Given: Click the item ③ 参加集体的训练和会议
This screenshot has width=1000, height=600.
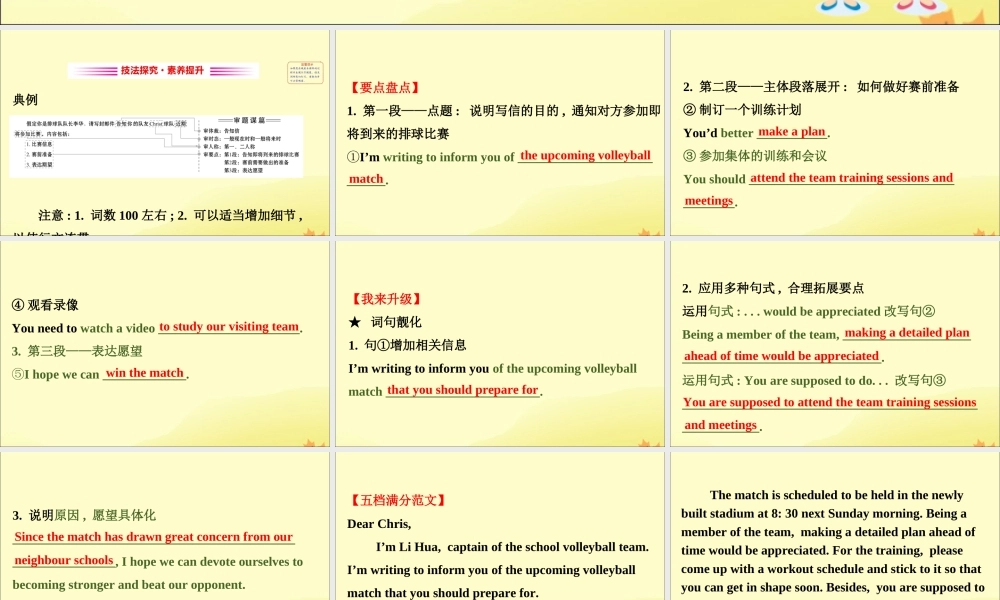Looking at the screenshot, I should [754, 156].
